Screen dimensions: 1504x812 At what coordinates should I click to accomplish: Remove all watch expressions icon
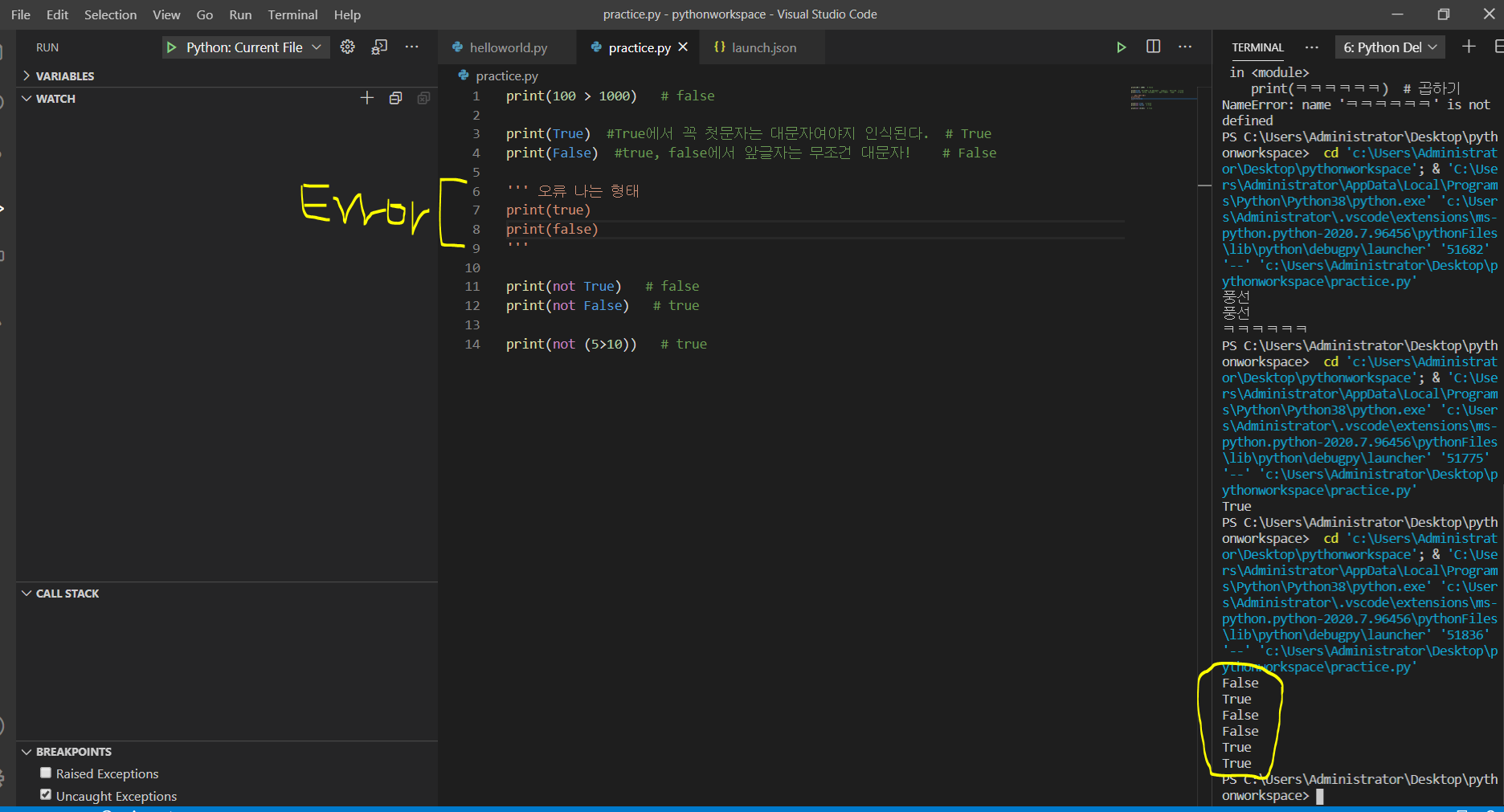[x=423, y=98]
